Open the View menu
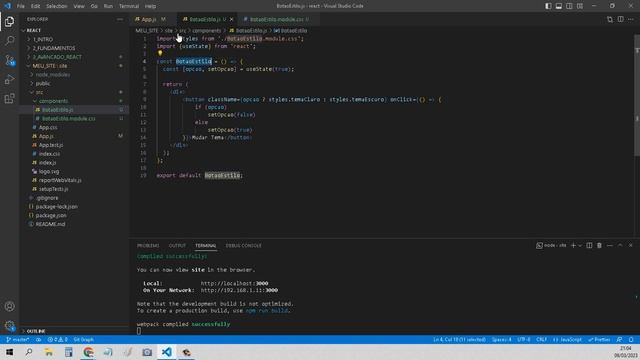640x360 pixels. tap(79, 6)
